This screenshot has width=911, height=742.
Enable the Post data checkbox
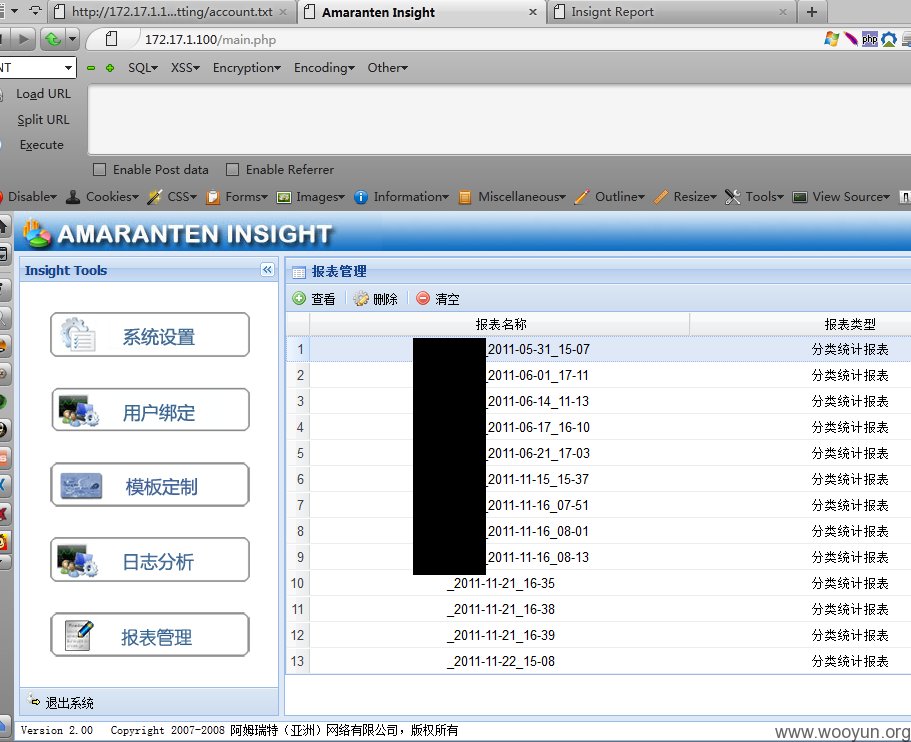click(x=100, y=170)
